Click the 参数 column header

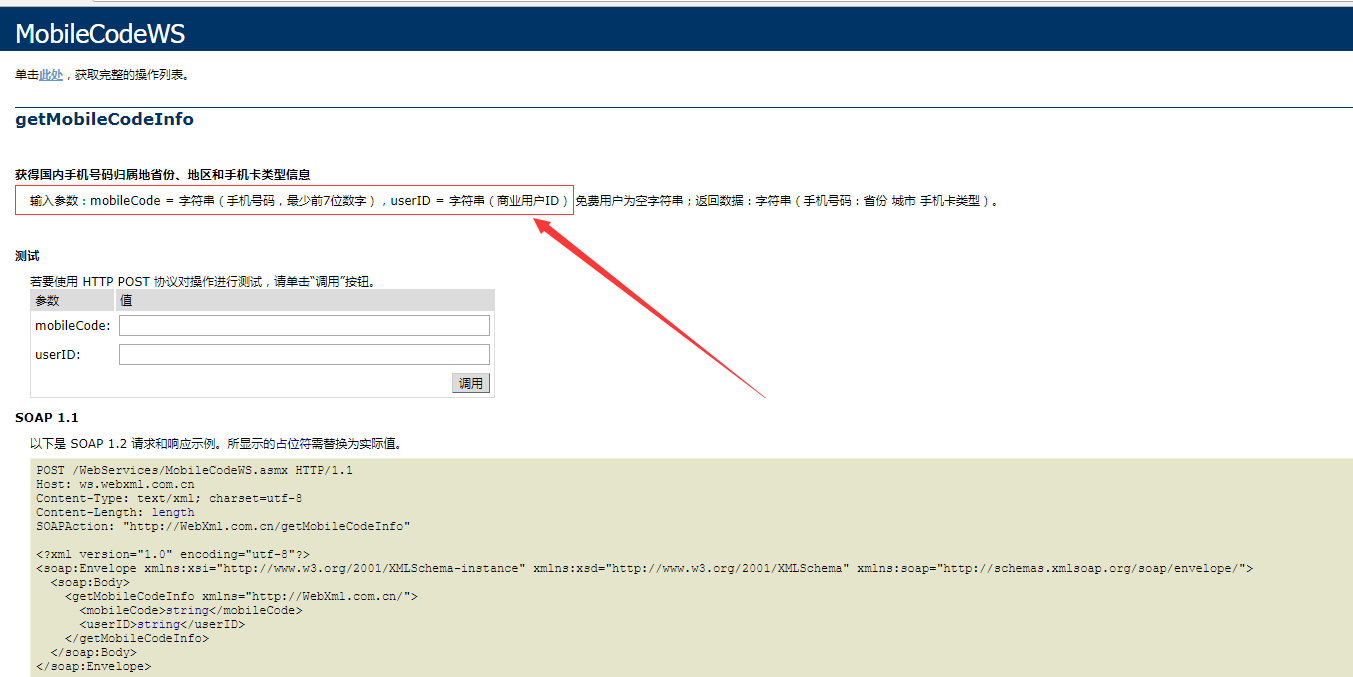point(48,300)
